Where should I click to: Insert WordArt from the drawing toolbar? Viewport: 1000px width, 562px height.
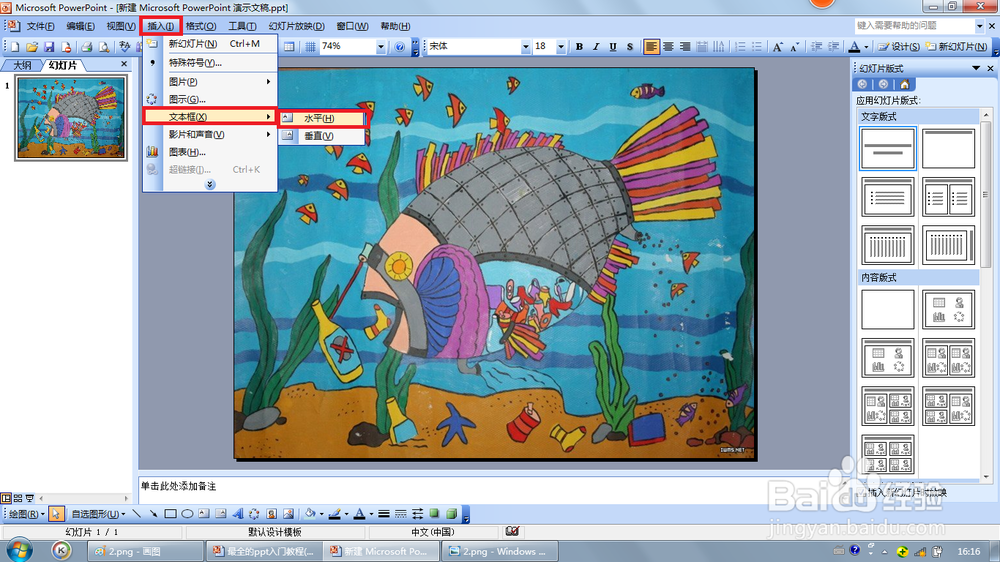[x=237, y=514]
